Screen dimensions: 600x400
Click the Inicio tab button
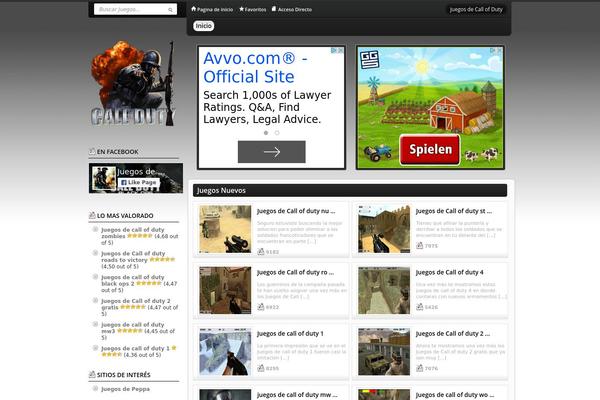pos(203,26)
